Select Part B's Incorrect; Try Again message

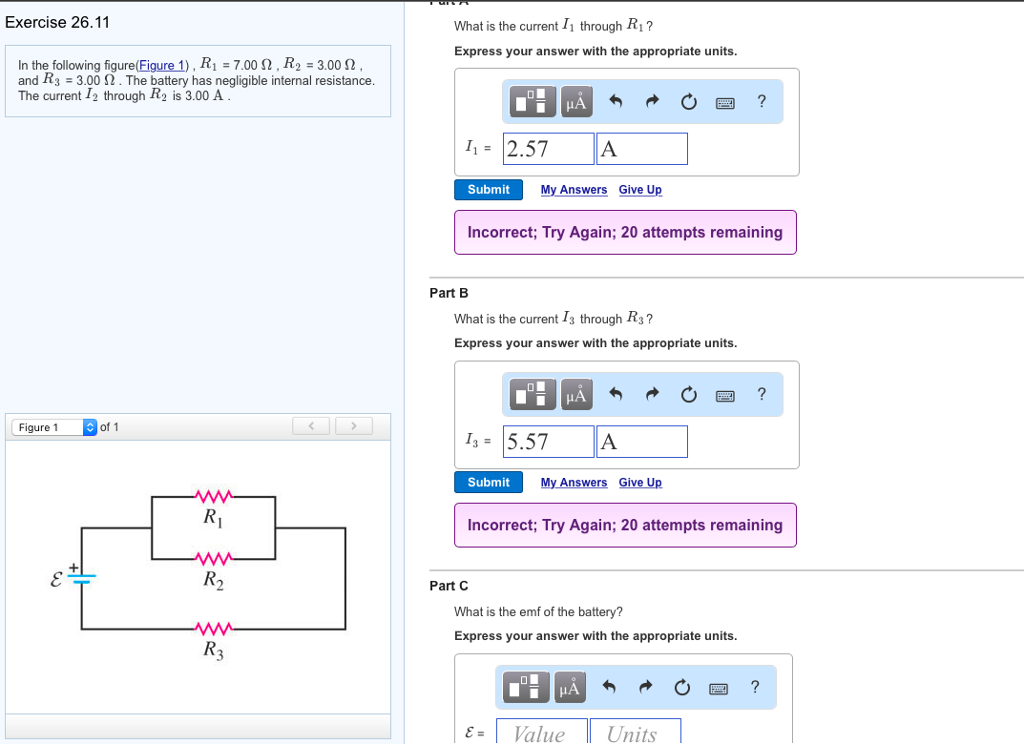coord(625,525)
